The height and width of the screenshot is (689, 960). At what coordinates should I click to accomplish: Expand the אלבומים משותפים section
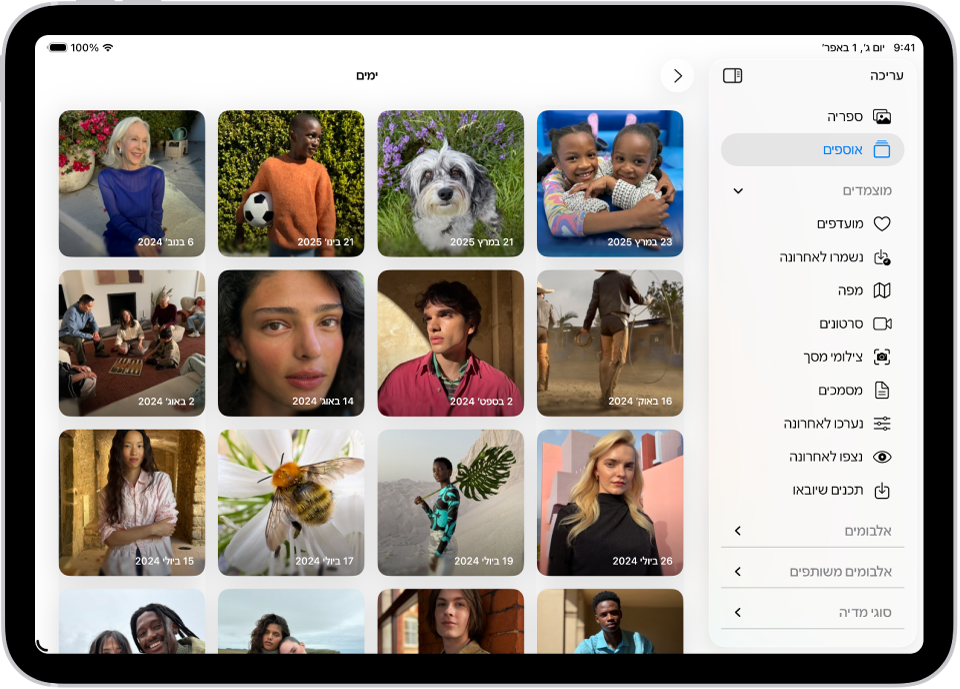pos(738,572)
